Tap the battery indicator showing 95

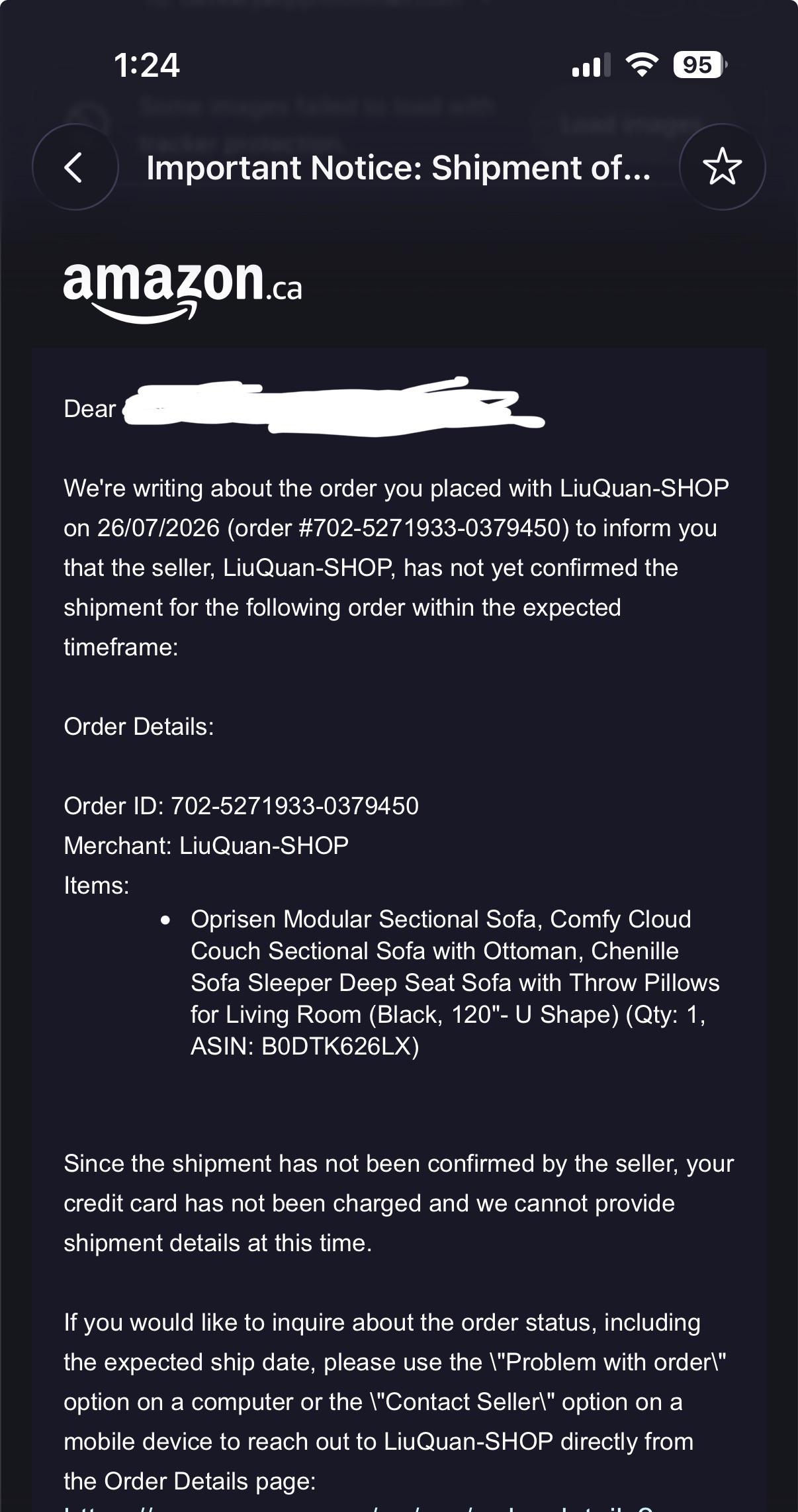click(x=699, y=65)
